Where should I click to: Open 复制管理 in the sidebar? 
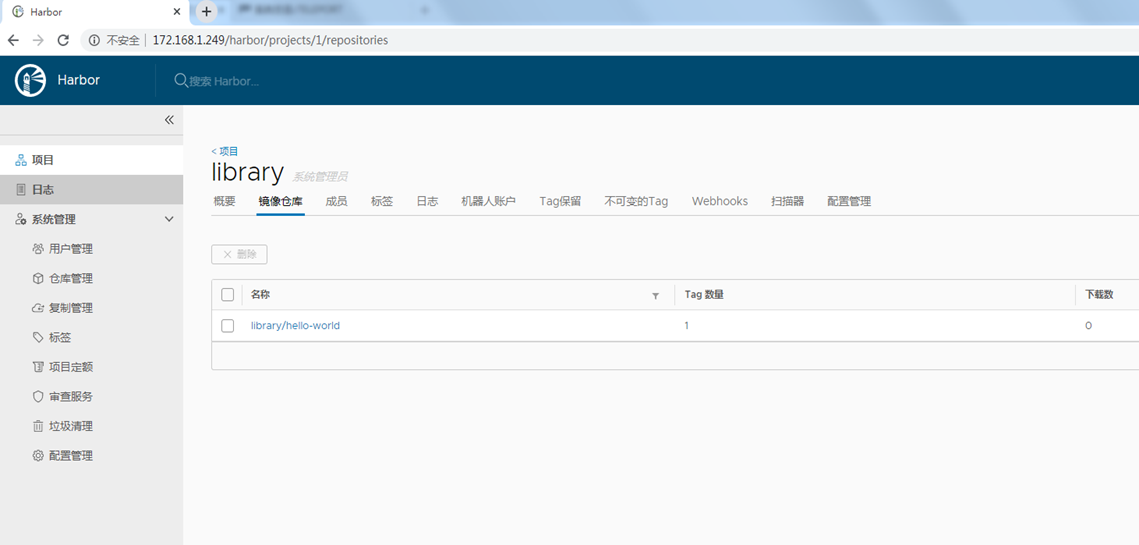[70, 308]
